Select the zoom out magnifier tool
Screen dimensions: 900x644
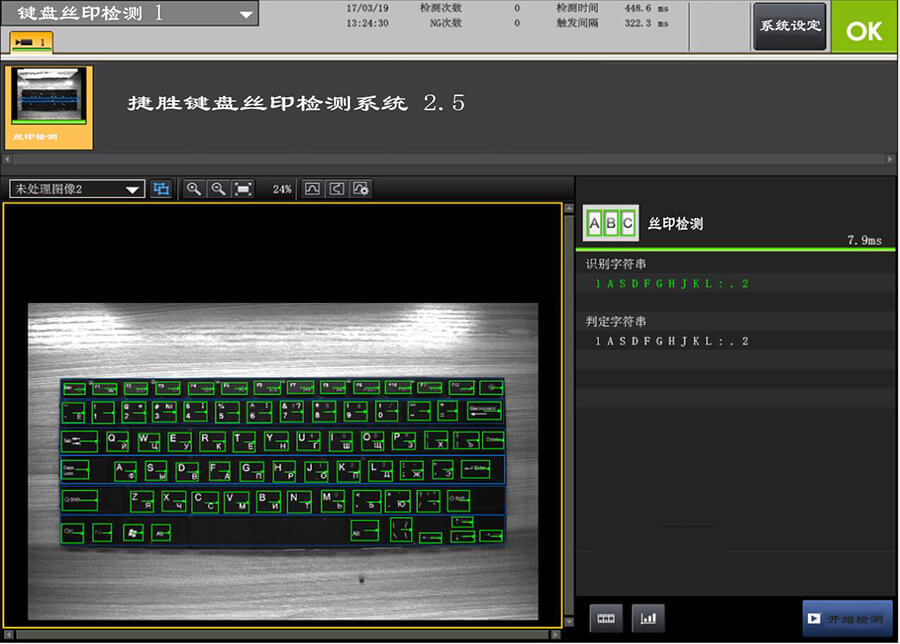tap(218, 188)
